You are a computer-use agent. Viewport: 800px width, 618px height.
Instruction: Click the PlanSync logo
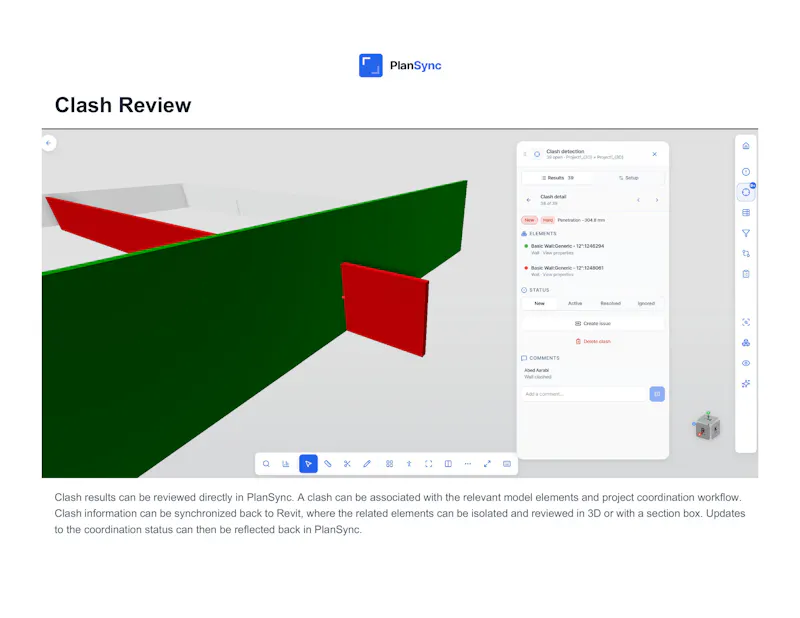pyautogui.click(x=400, y=65)
